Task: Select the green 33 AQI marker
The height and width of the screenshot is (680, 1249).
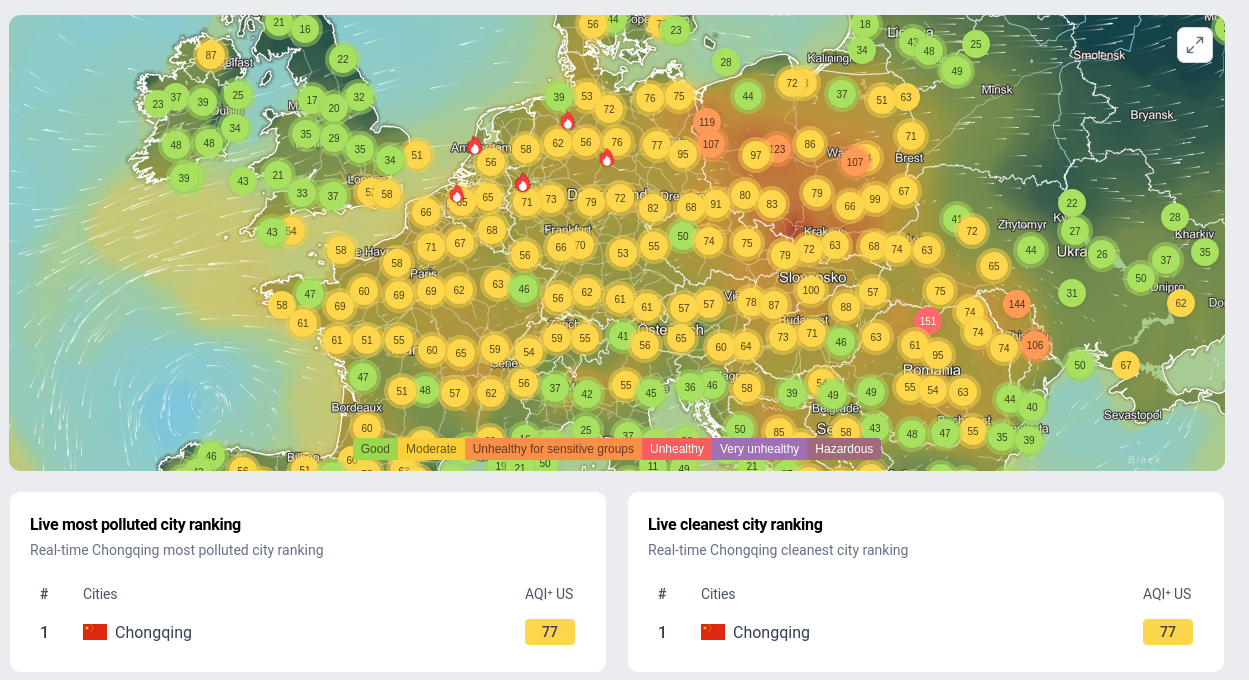Action: click(x=303, y=193)
